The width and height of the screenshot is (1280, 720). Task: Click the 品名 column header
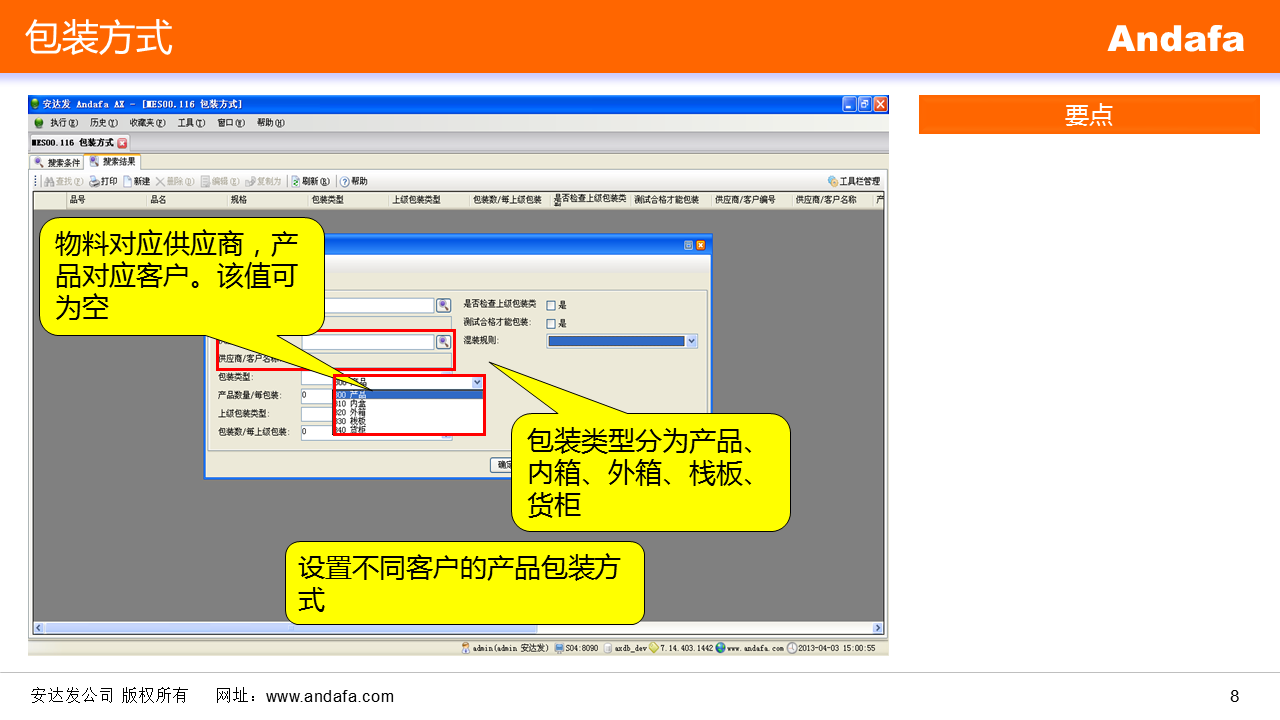158,200
